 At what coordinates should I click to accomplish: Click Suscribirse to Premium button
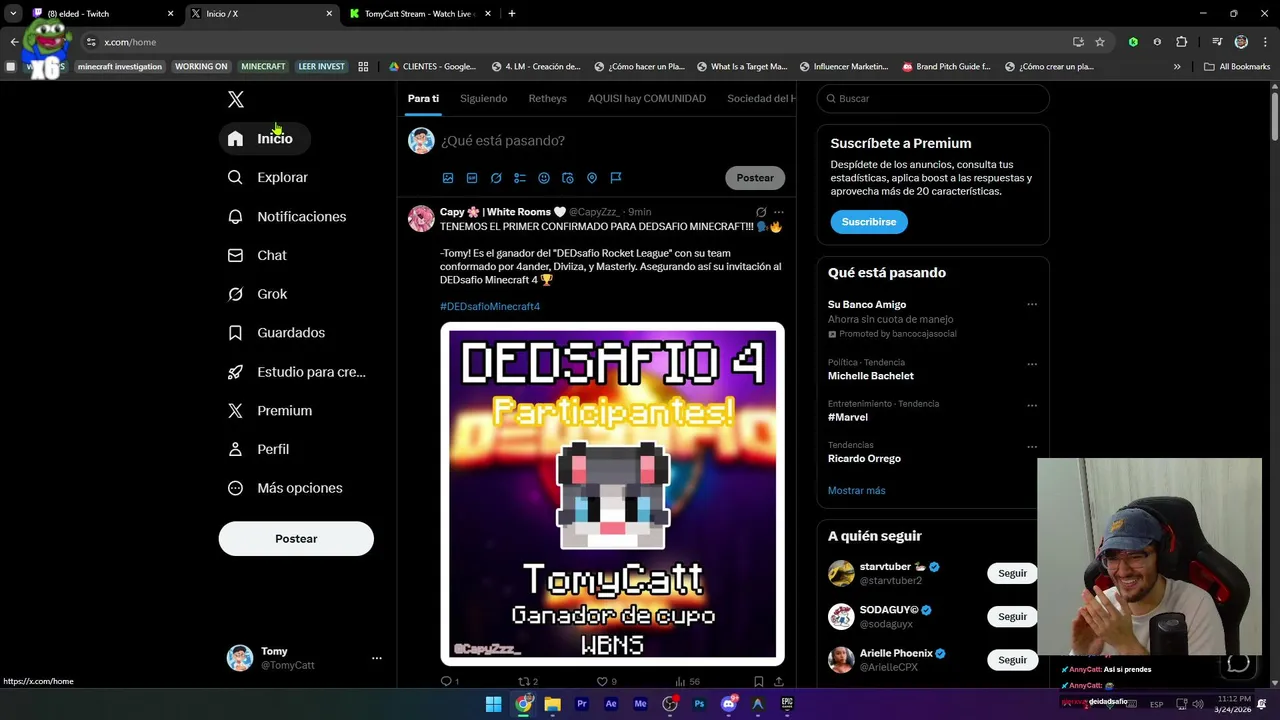pyautogui.click(x=868, y=222)
